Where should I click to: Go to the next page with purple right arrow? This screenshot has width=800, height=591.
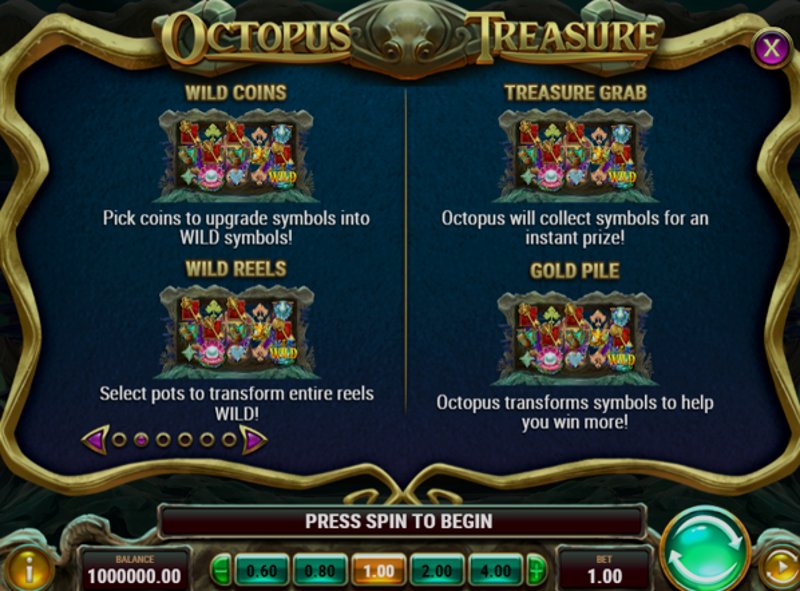[x=253, y=439]
